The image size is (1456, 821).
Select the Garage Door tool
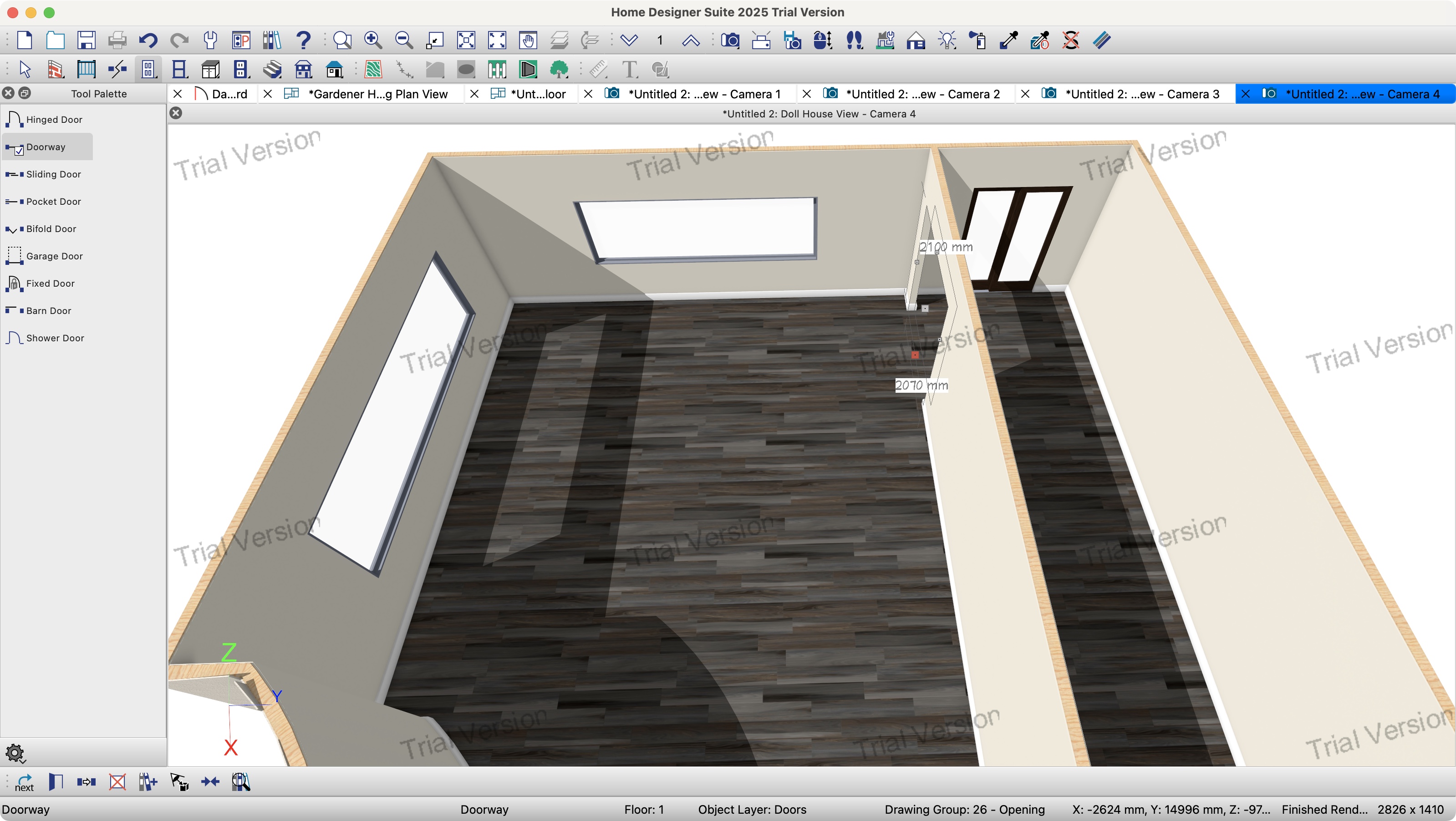pyautogui.click(x=54, y=255)
